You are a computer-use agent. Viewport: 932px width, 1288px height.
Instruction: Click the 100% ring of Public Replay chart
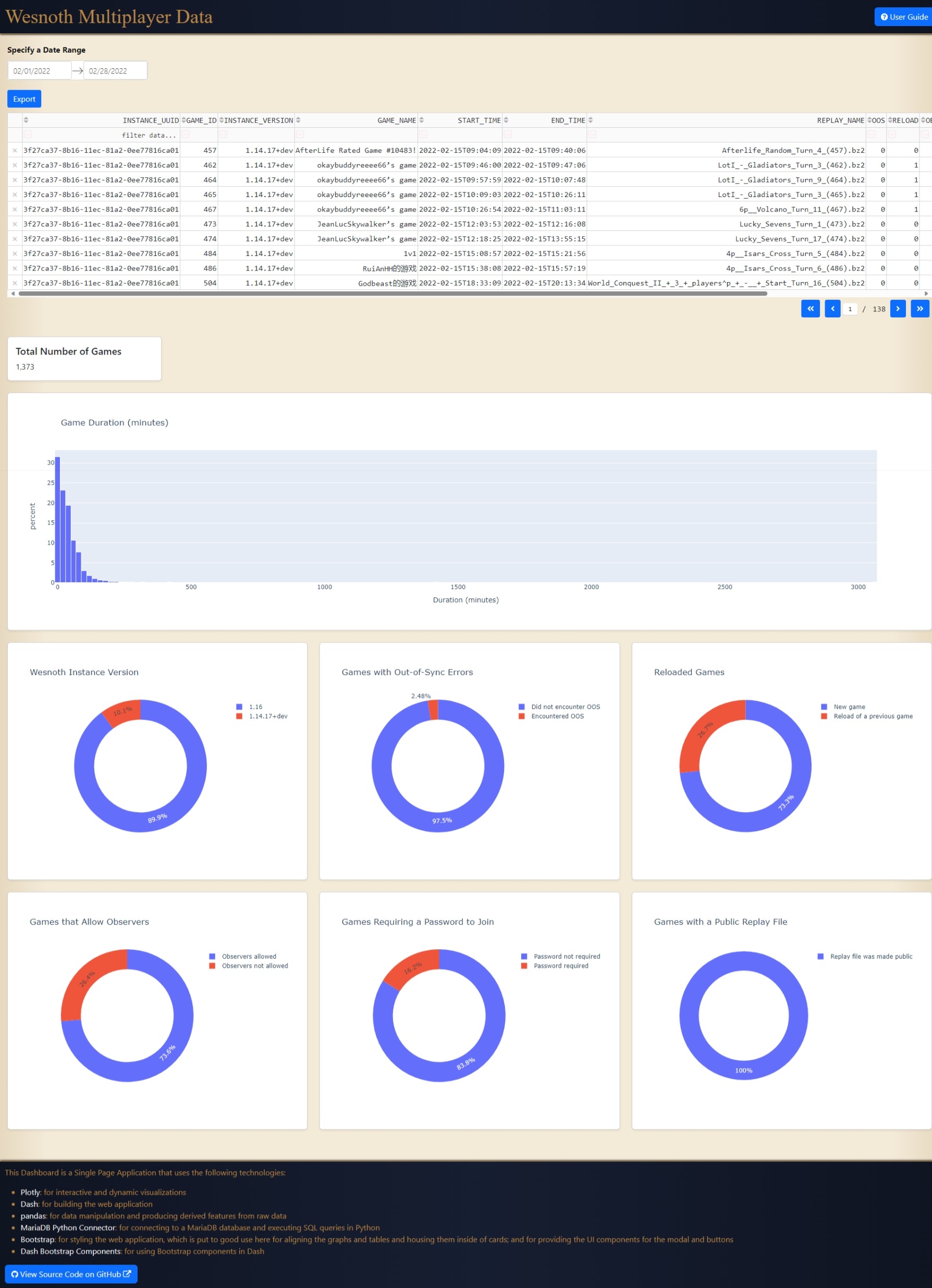point(744,1071)
